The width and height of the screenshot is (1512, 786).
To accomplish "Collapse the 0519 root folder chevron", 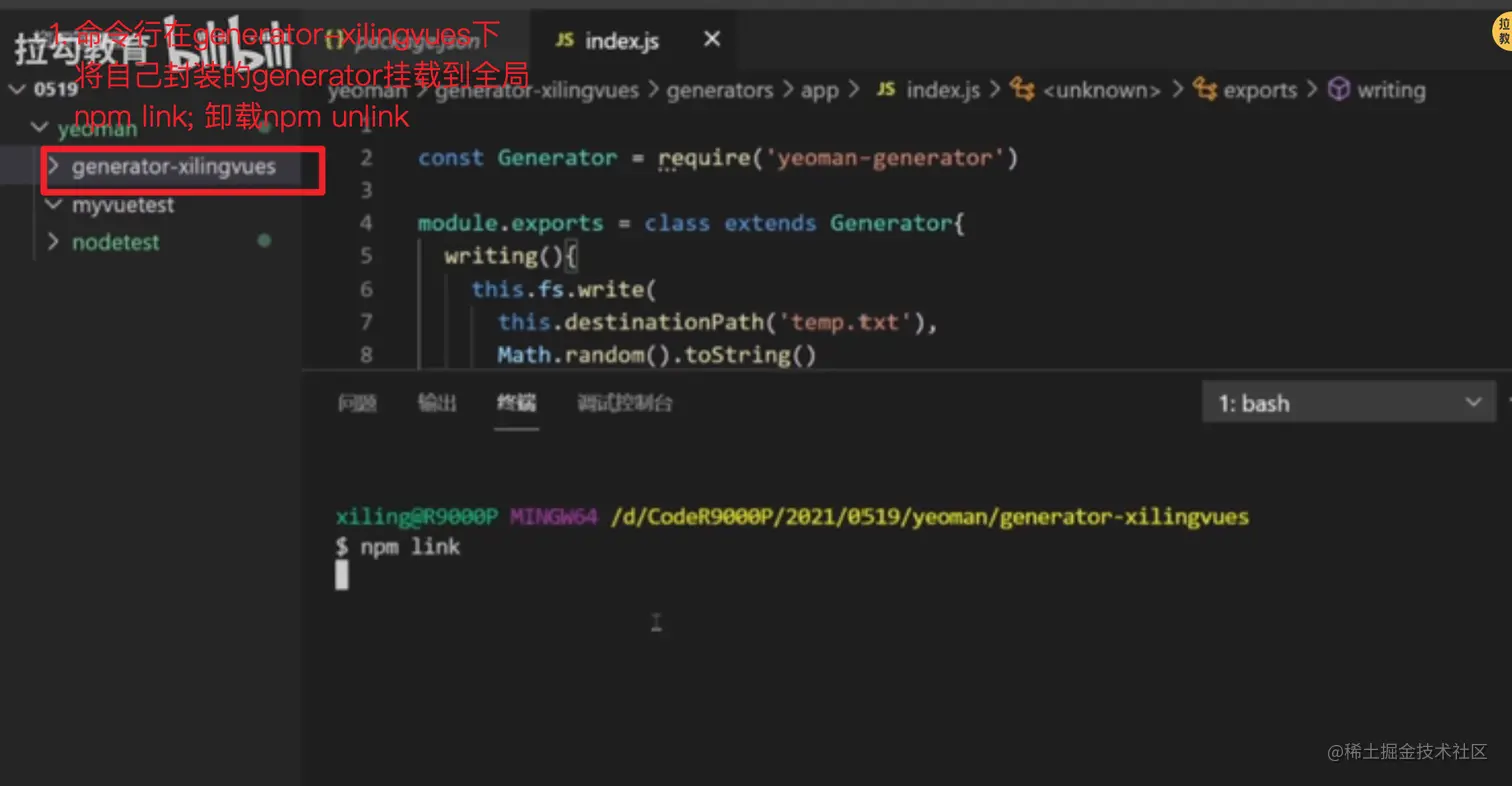I will (17, 88).
